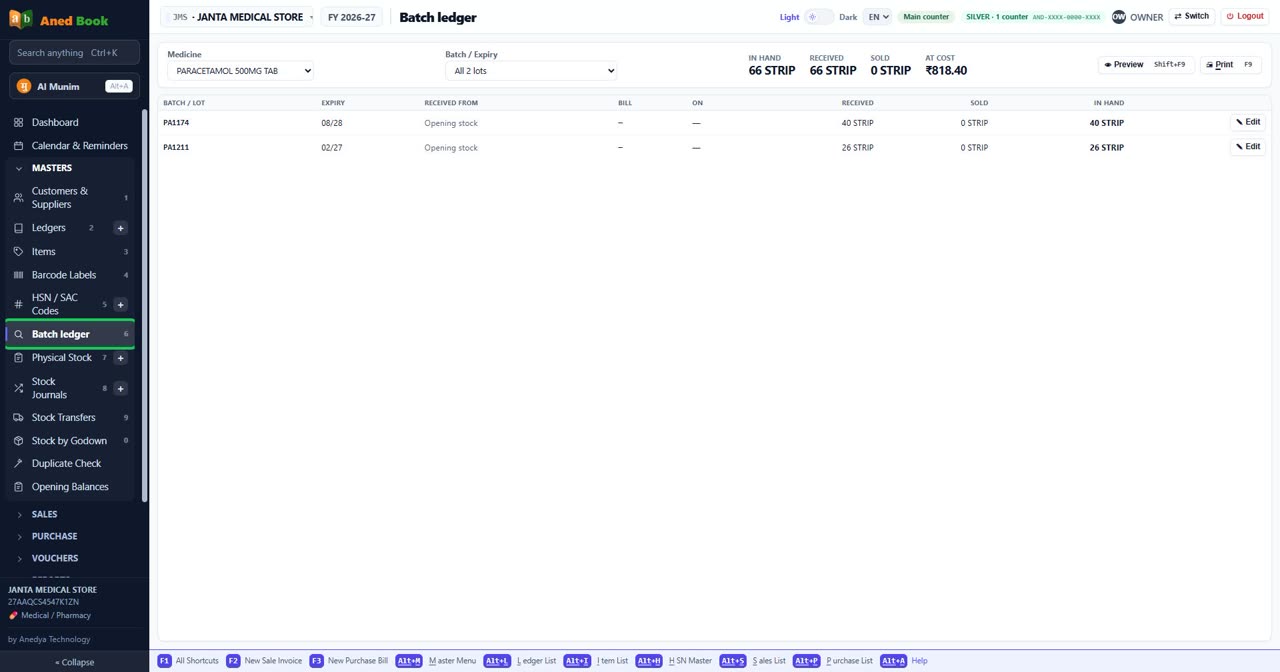
Task: Click the Calendar & Reminders calendar icon
Action: click(18, 146)
